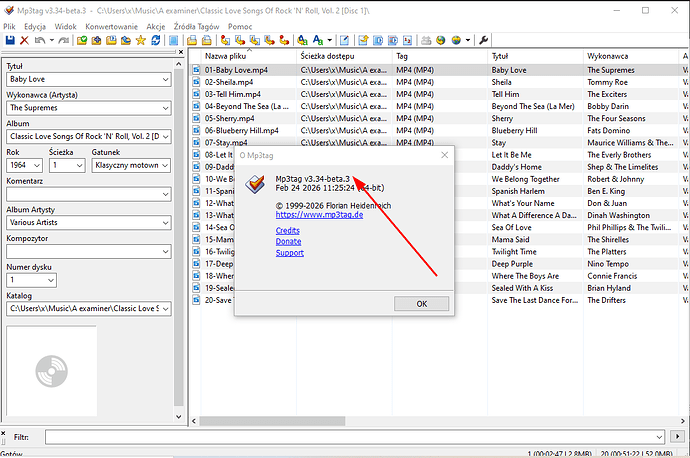Expand the Album Artysty combo box

(x=165, y=223)
